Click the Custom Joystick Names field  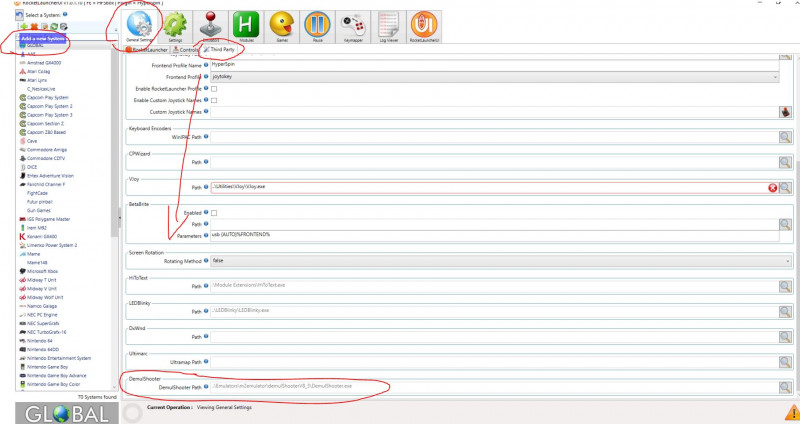(494, 112)
